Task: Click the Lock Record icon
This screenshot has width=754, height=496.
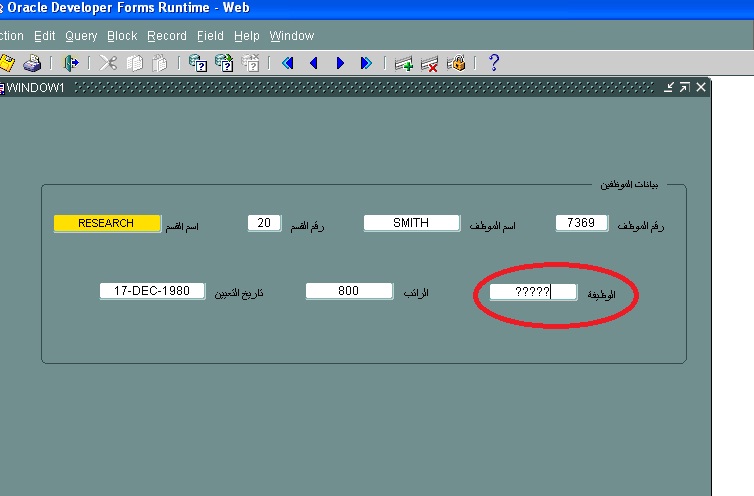Action: [x=456, y=63]
